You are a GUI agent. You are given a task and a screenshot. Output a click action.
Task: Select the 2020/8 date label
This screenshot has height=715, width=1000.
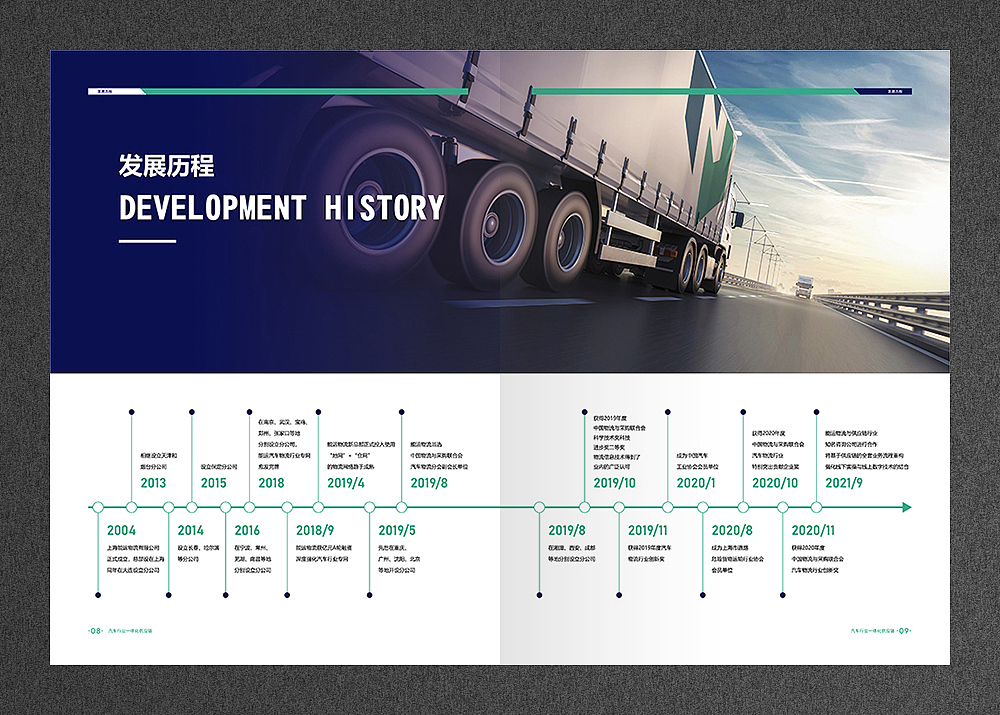pyautogui.click(x=732, y=530)
